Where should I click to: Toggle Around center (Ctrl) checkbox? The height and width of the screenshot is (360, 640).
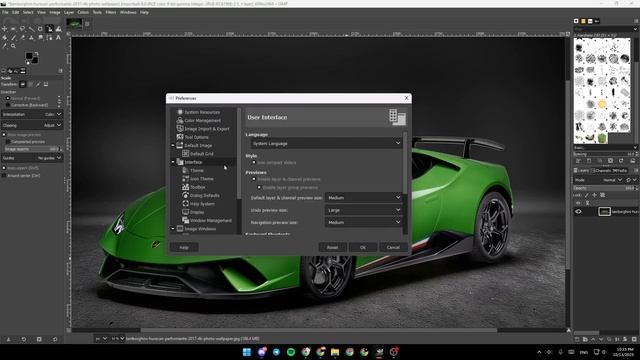pyautogui.click(x=4, y=176)
